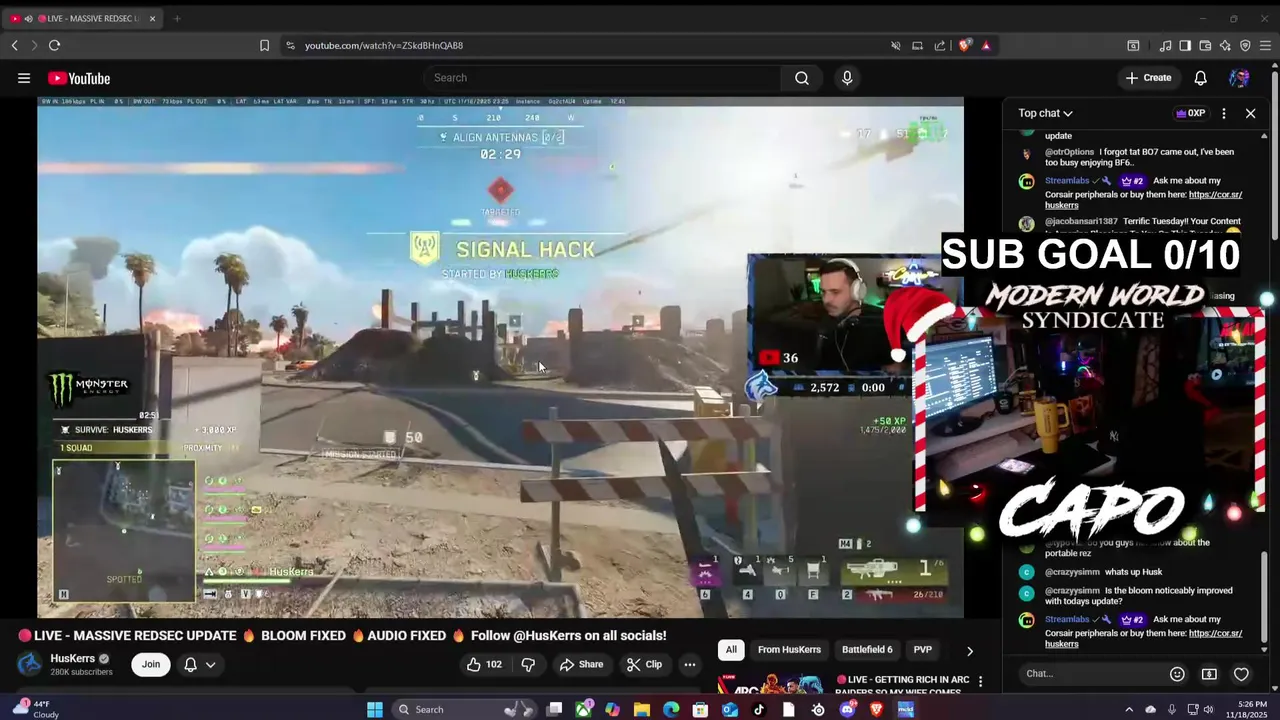
Task: Open Discord from the taskbar
Action: point(847,710)
